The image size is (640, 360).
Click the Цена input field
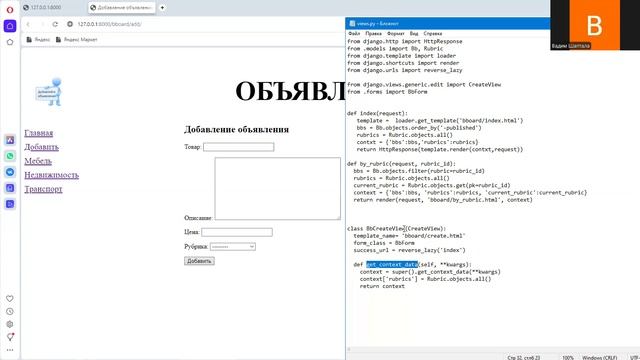click(237, 232)
